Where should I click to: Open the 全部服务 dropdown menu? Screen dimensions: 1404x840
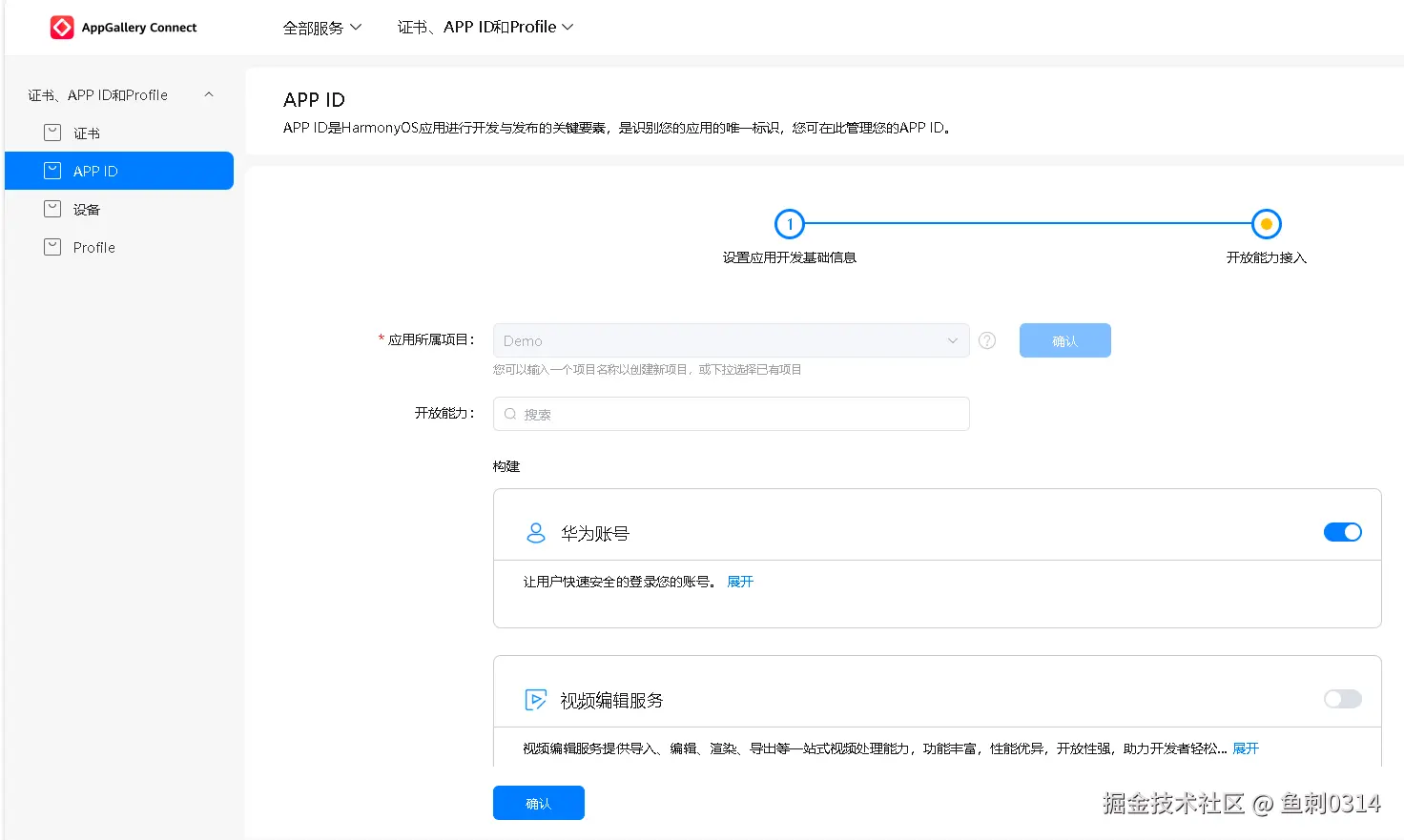[322, 28]
